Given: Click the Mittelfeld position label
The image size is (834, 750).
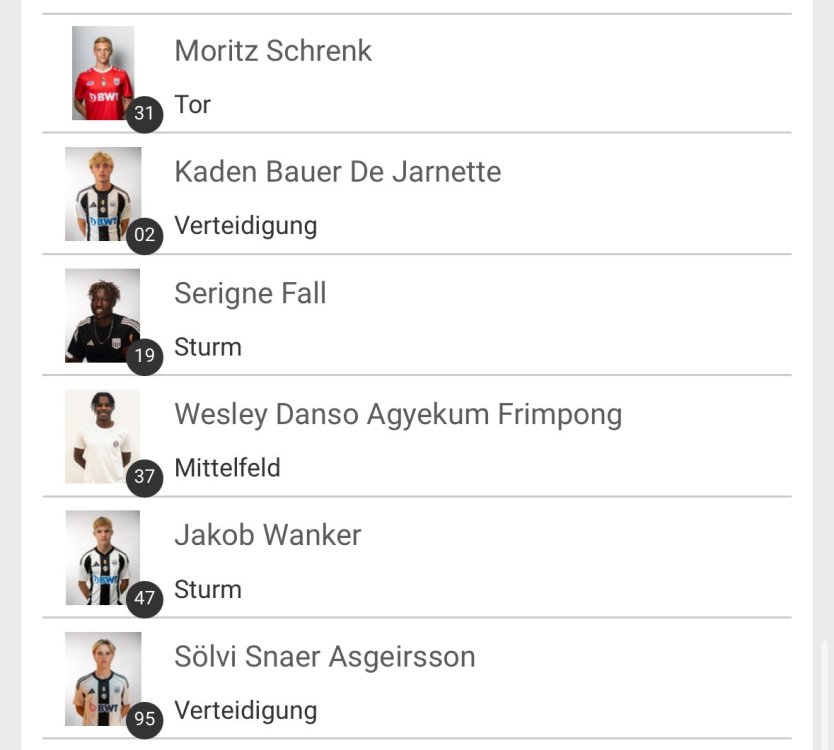Looking at the screenshot, I should [227, 468].
